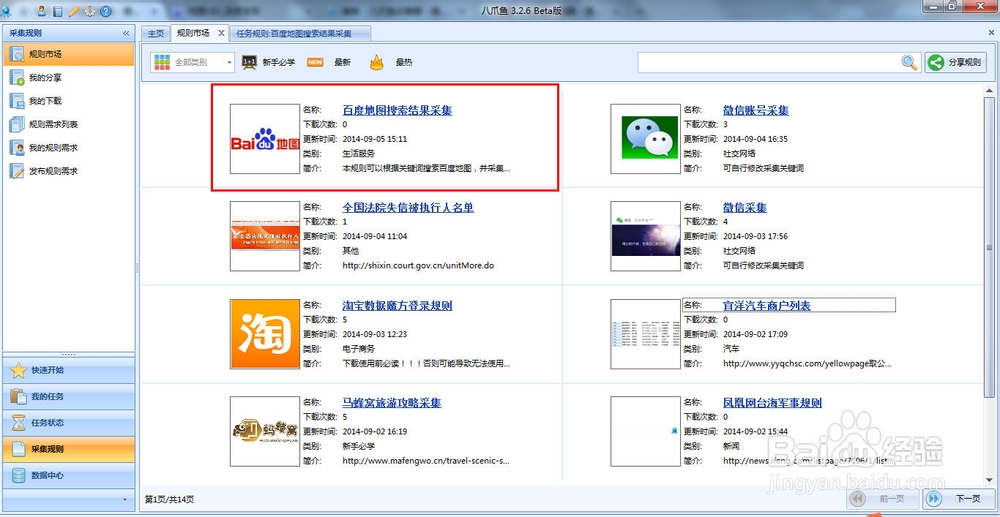
Task: Click the flame hot icon
Action: 376,62
